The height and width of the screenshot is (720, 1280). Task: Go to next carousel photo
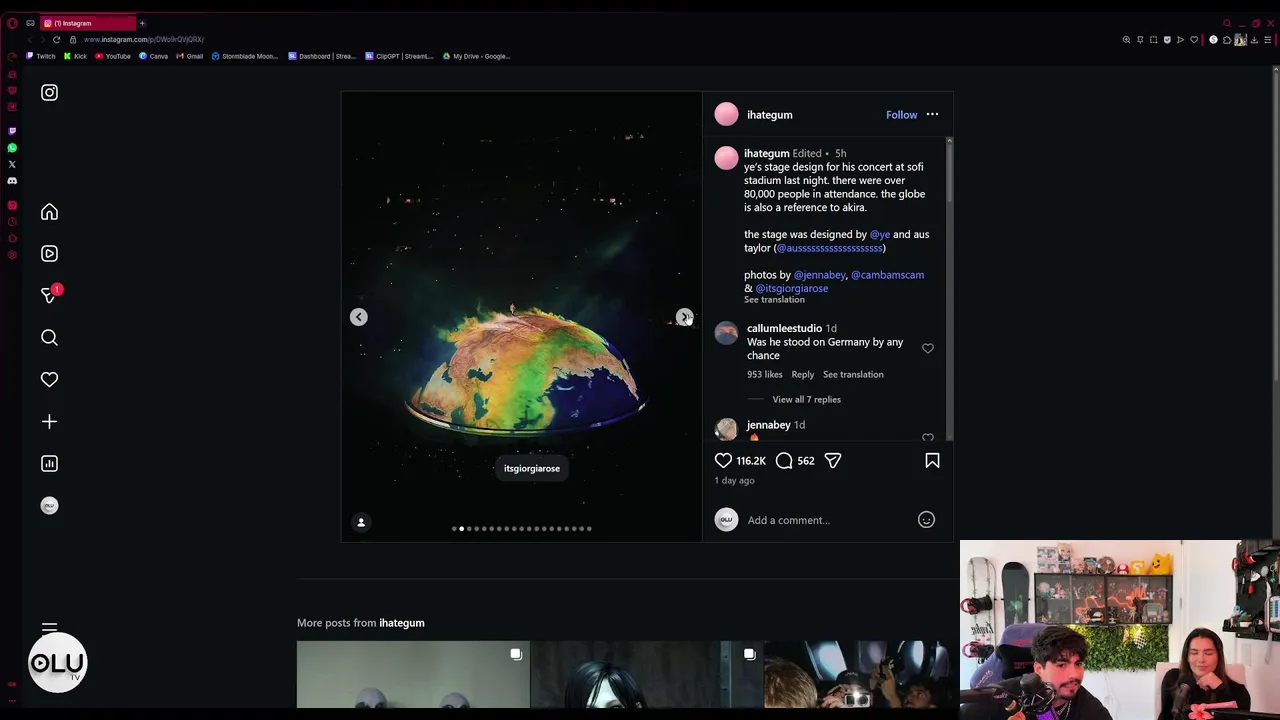[684, 317]
